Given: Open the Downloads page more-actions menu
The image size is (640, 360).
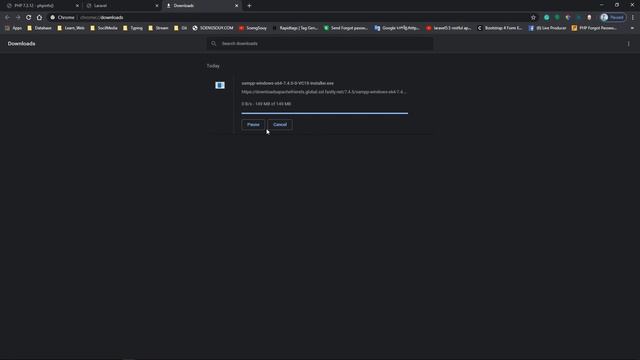Looking at the screenshot, I should pyautogui.click(x=629, y=44).
